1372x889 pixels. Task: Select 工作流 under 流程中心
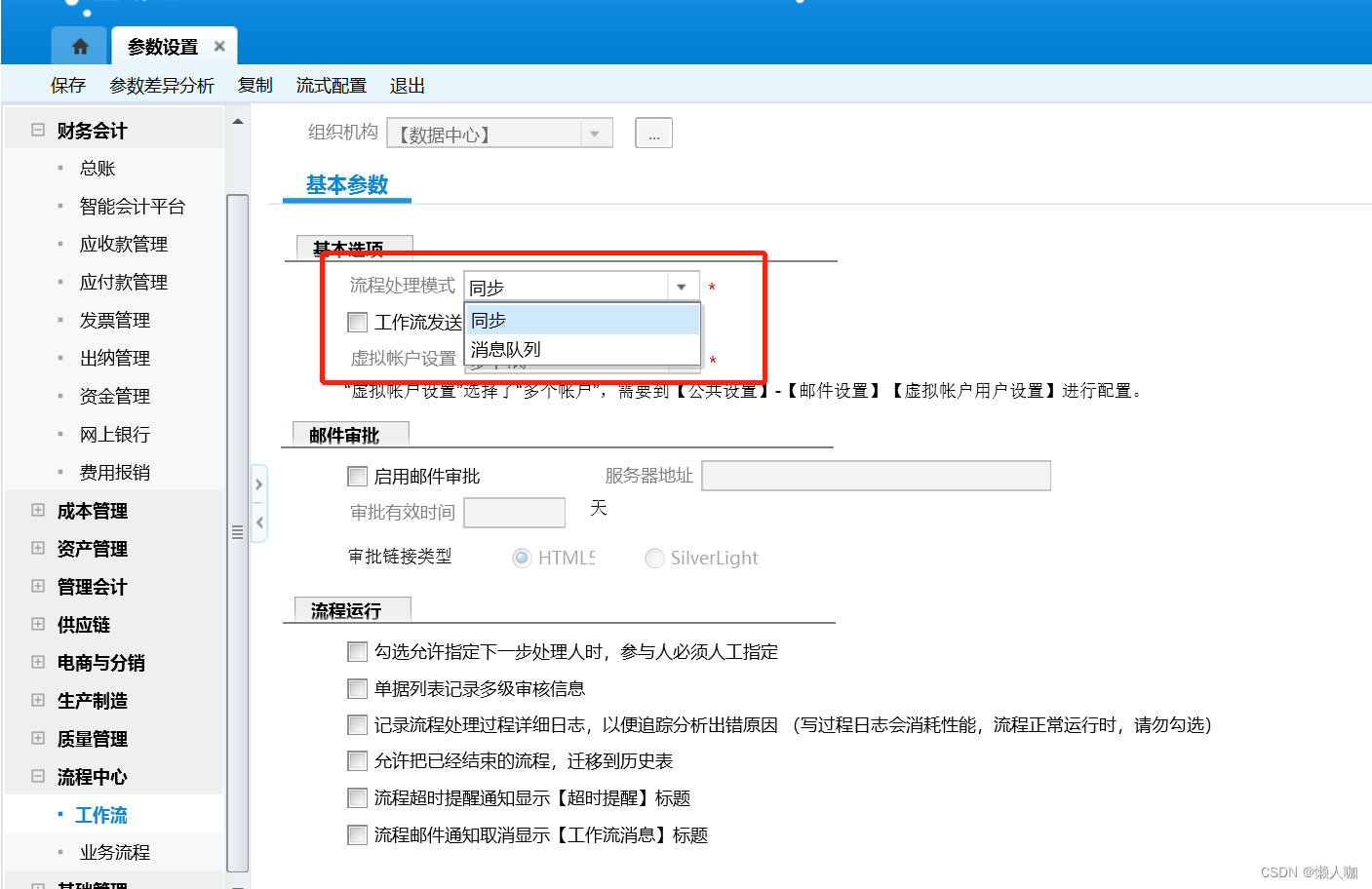(x=101, y=815)
